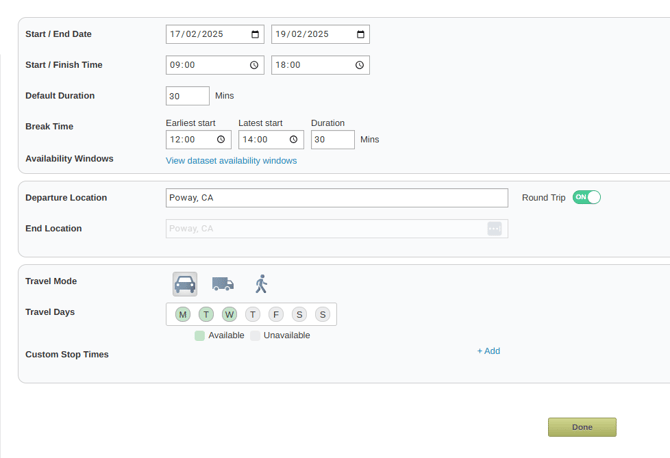Enable Thursday in Travel Days
The height and width of the screenshot is (458, 670).
[x=253, y=314]
